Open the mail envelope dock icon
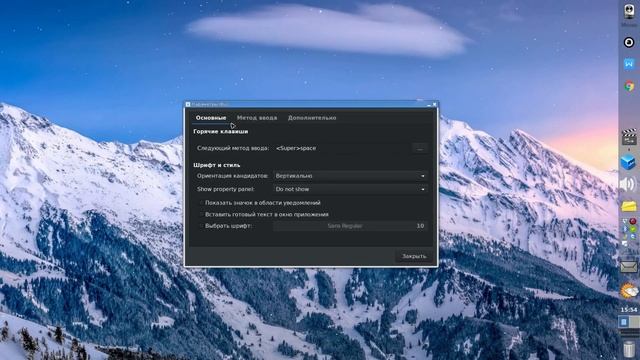Viewport: 640px width, 360px height. (629, 267)
